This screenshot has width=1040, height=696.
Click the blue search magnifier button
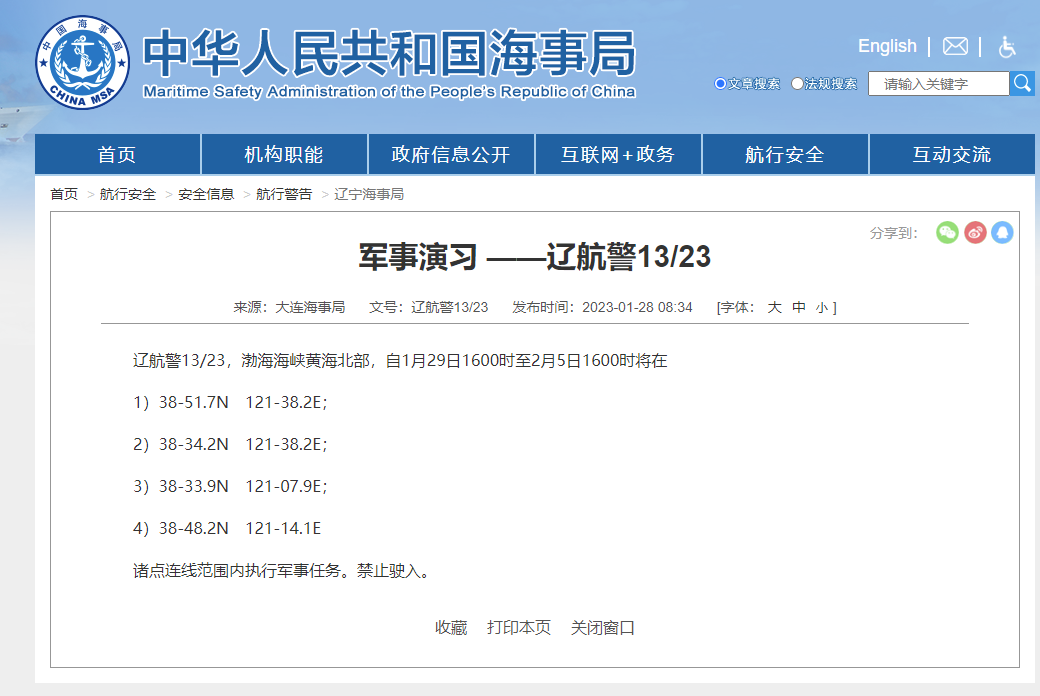pyautogui.click(x=1022, y=84)
